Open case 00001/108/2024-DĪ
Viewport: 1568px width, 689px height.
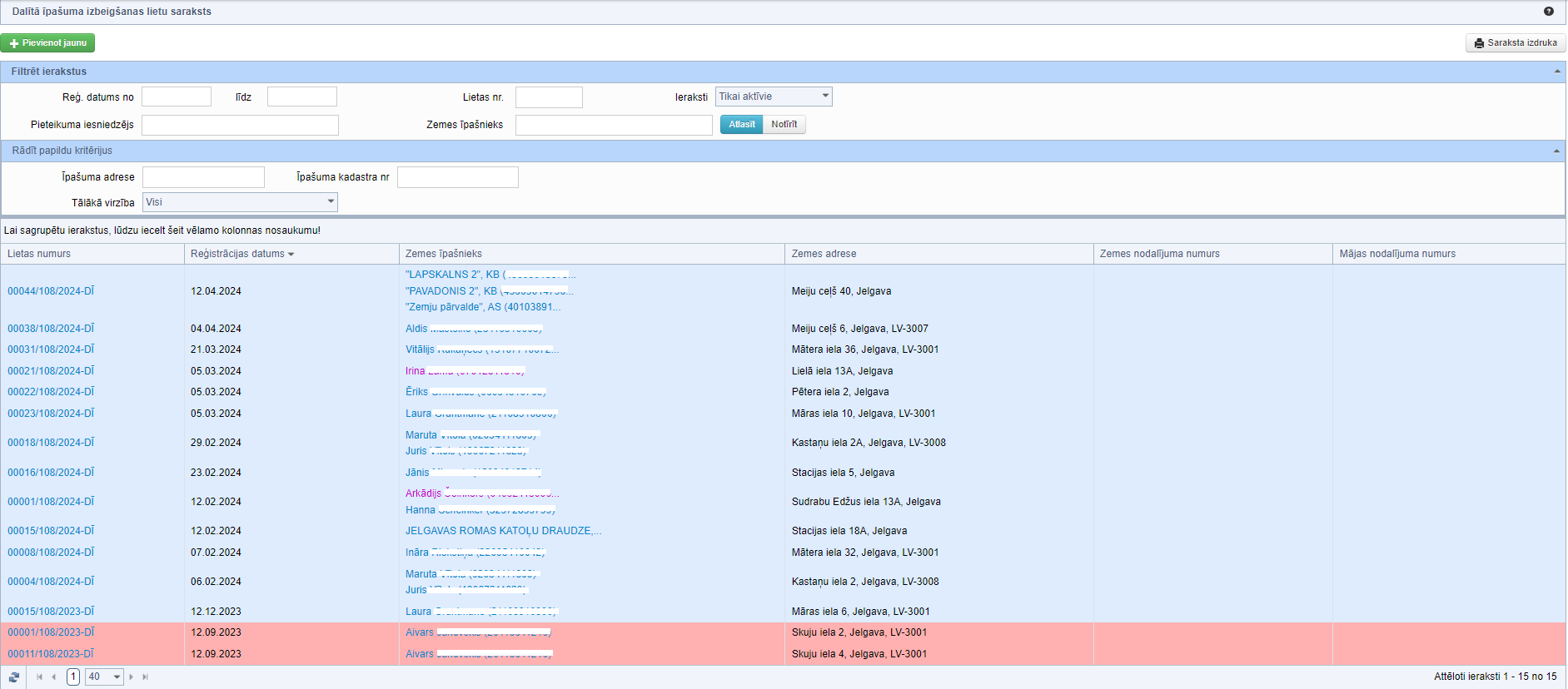coord(51,502)
